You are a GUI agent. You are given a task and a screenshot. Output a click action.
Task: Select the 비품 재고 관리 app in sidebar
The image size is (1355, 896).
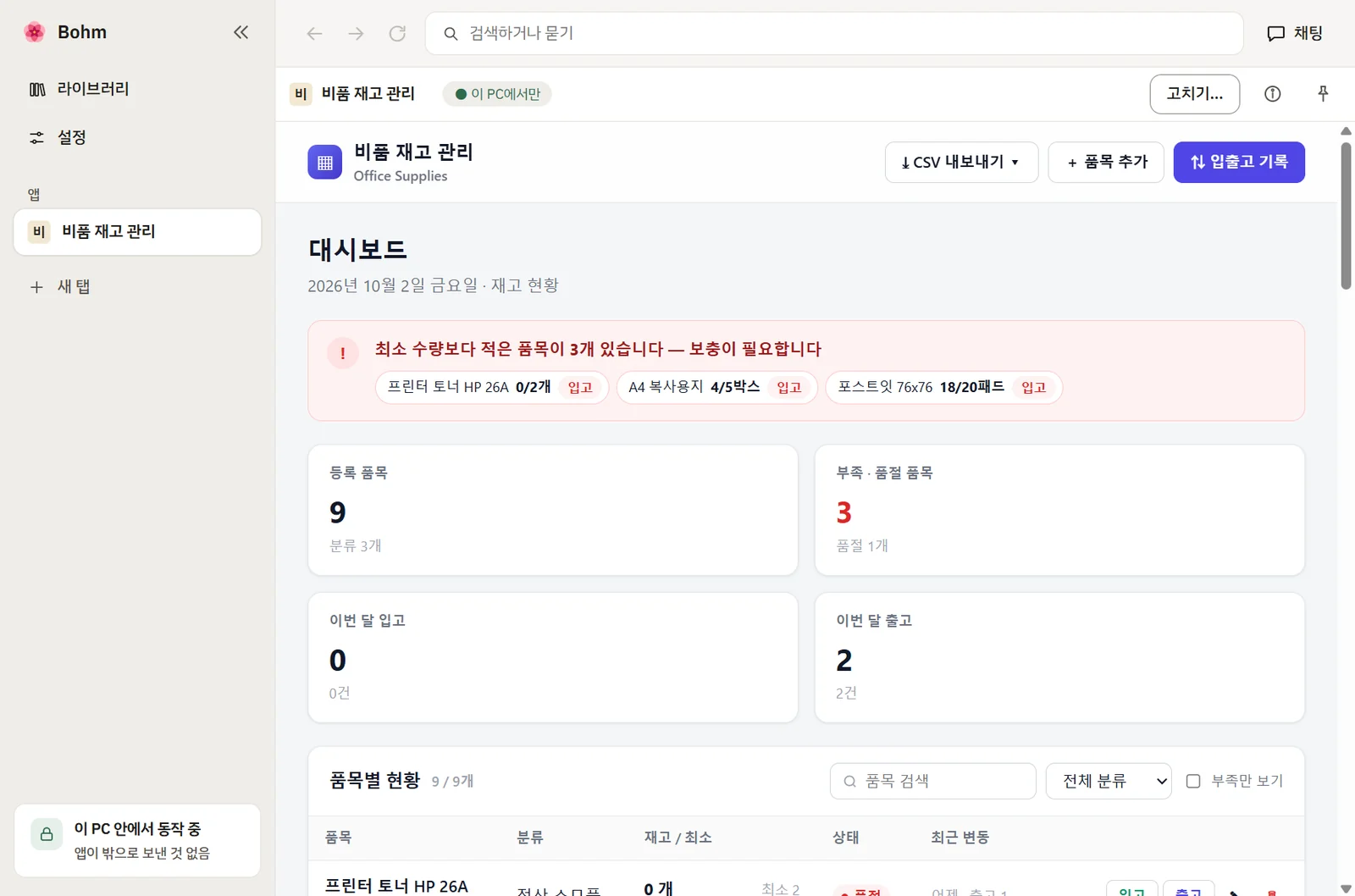click(x=137, y=232)
